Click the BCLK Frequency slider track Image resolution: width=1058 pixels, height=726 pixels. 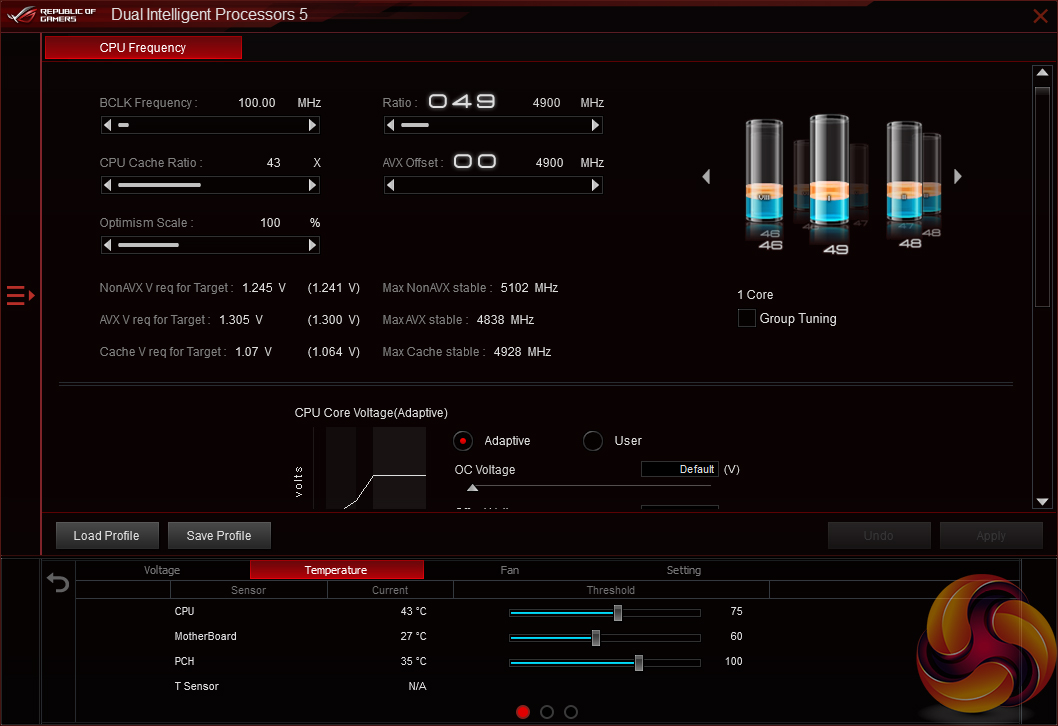210,125
